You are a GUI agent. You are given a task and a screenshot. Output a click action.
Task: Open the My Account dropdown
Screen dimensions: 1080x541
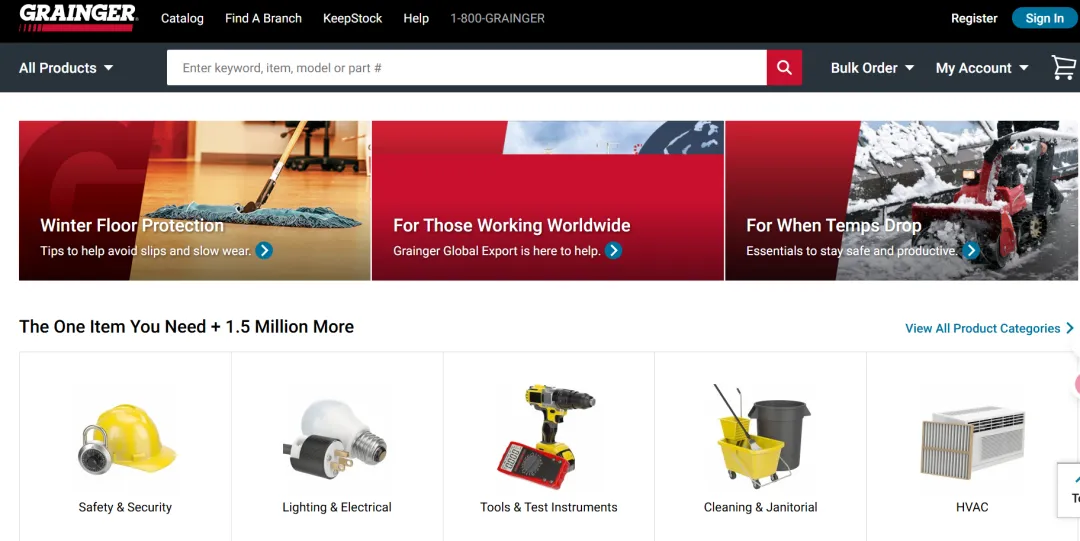(982, 68)
